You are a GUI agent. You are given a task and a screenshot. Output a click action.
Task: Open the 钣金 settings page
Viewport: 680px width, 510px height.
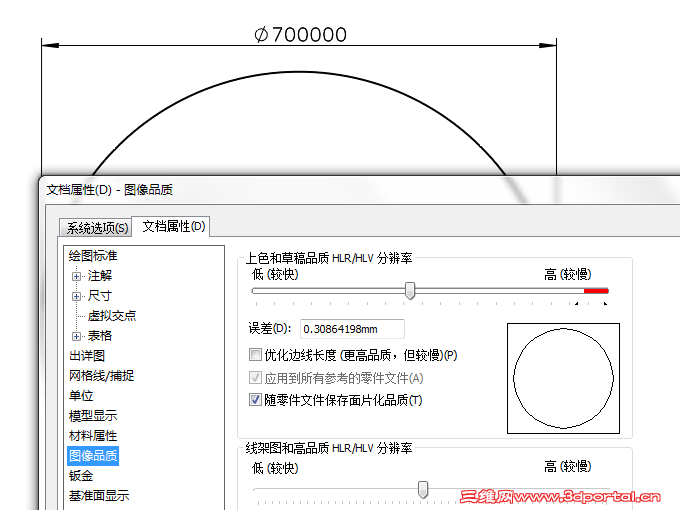81,476
